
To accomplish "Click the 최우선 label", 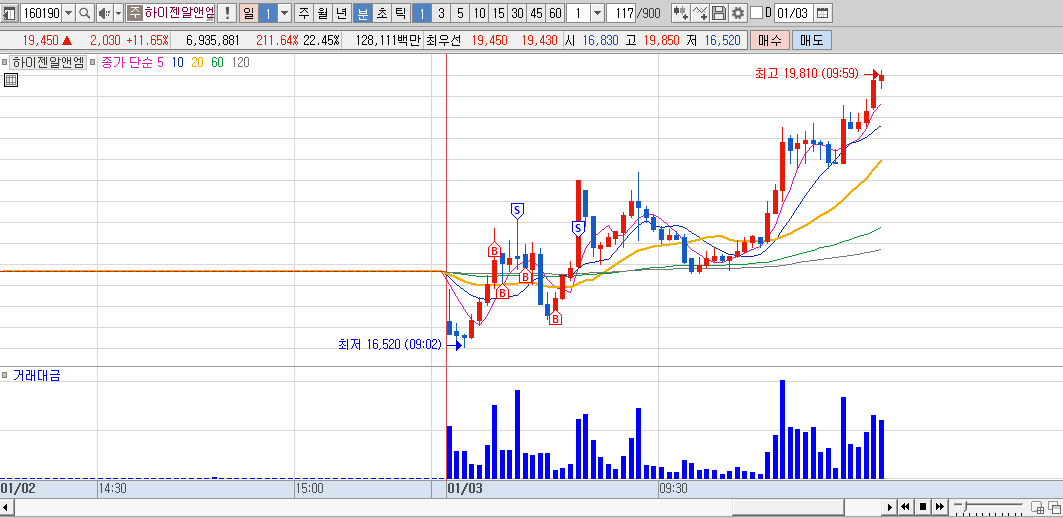I will pos(443,40).
